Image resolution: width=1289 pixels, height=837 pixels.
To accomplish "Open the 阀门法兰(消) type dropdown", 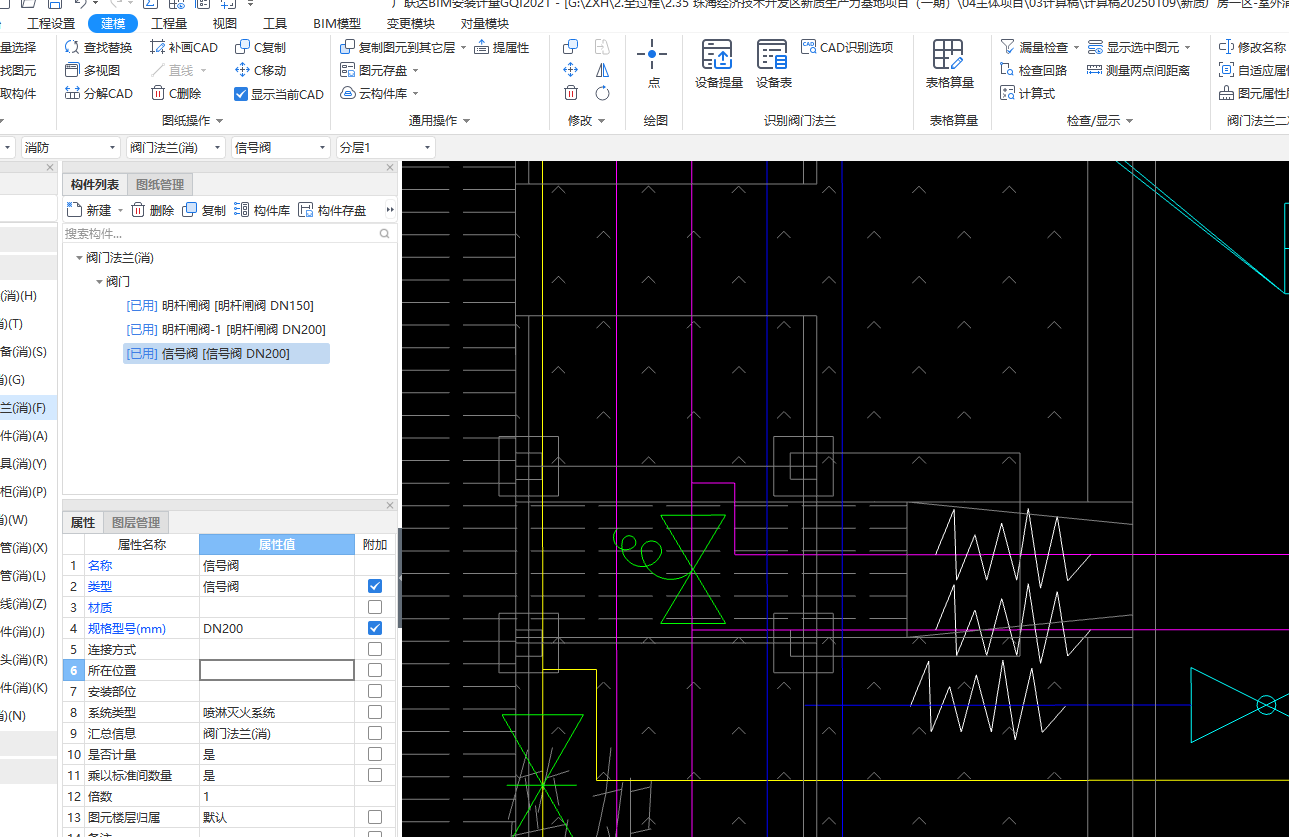I will coord(174,147).
